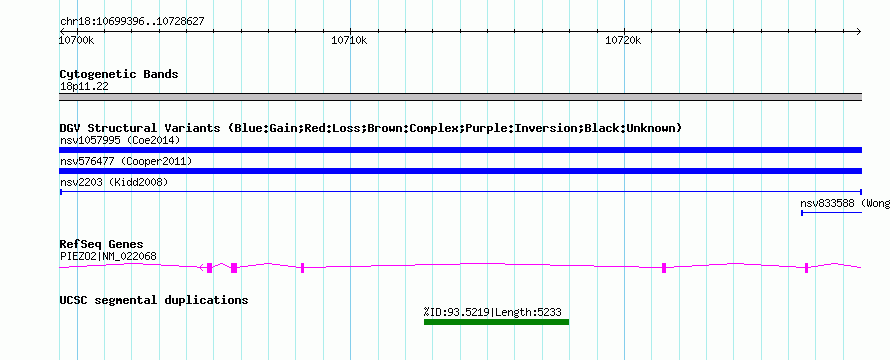The image size is (890, 360).
Task: Click the 18p11.22 band label
Action: coord(84,87)
